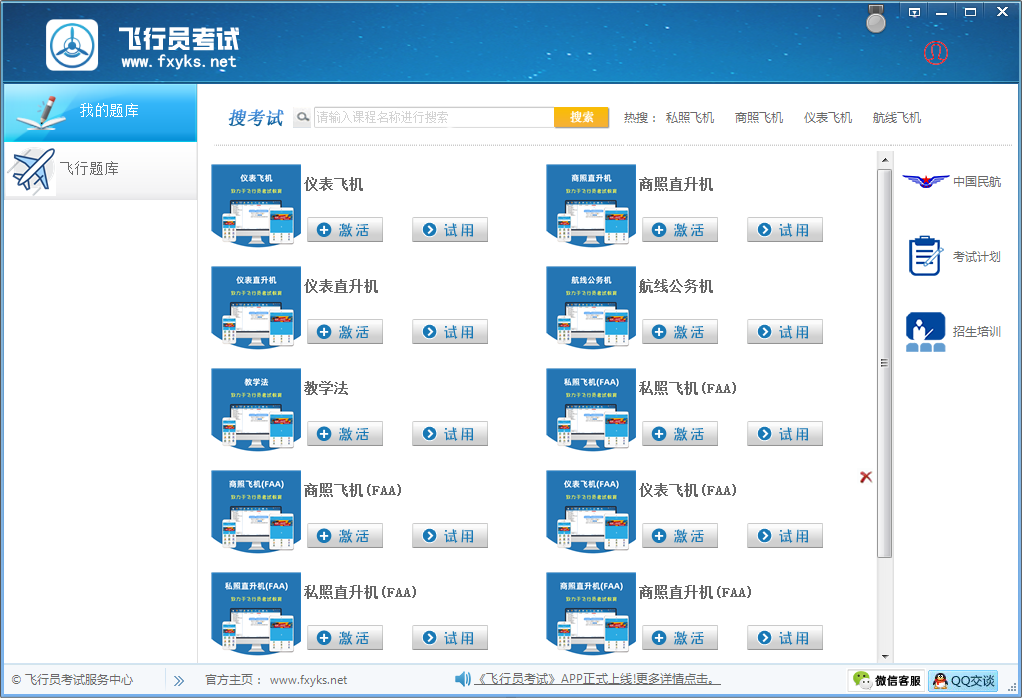This screenshot has width=1022, height=698.
Task: Open title bar dropdown menu button
Action: pyautogui.click(x=914, y=12)
